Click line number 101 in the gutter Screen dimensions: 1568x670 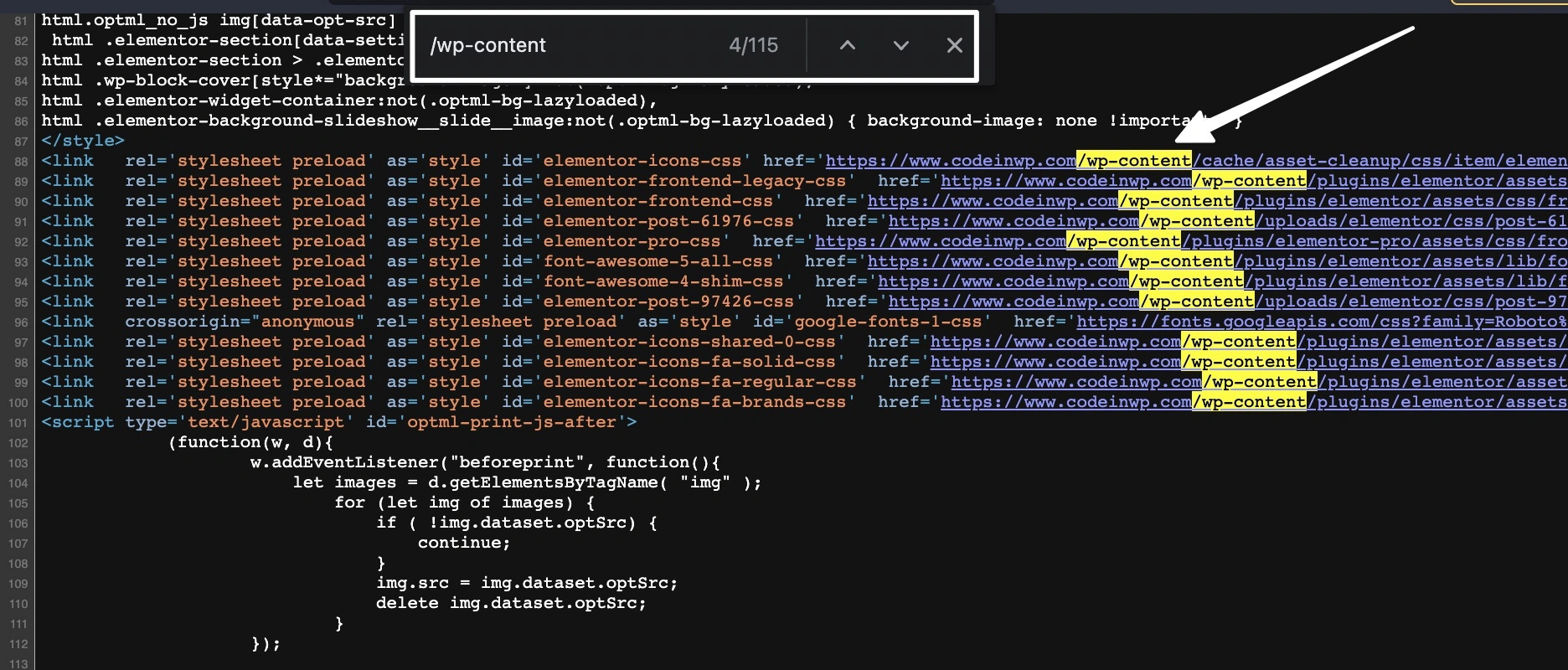[18, 423]
